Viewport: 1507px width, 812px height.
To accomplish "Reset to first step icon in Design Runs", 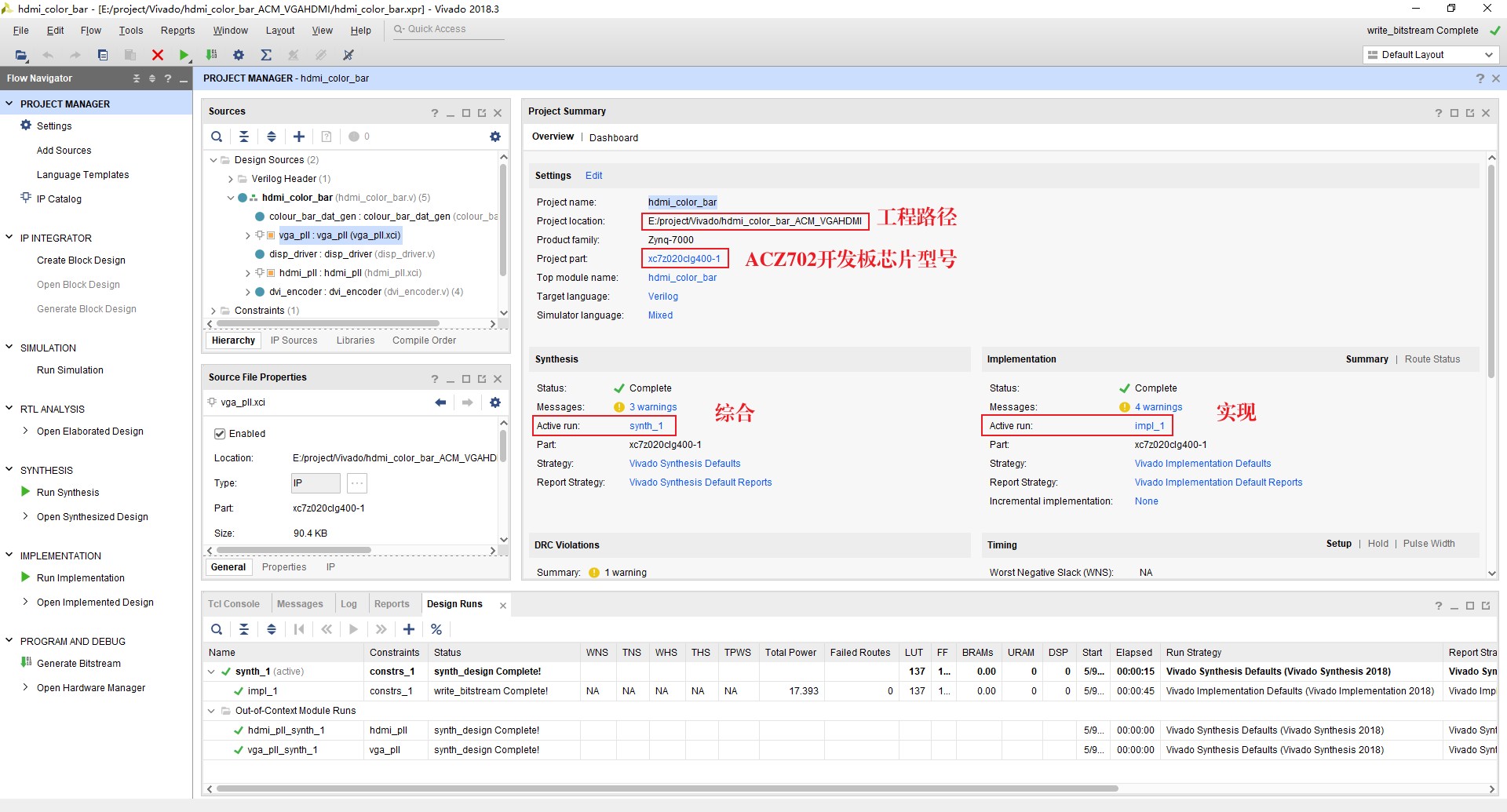I will pos(299,629).
